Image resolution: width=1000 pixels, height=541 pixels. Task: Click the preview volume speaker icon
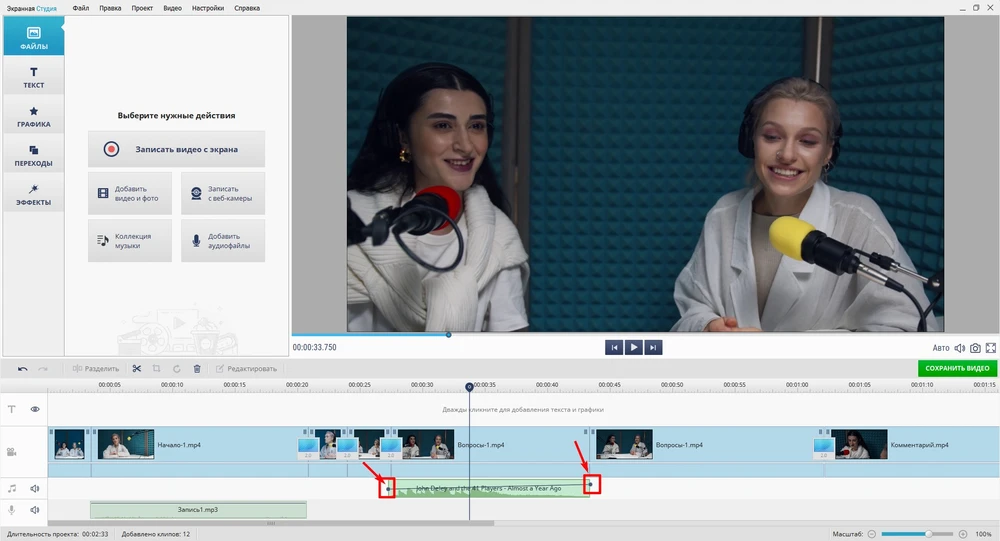tap(960, 348)
